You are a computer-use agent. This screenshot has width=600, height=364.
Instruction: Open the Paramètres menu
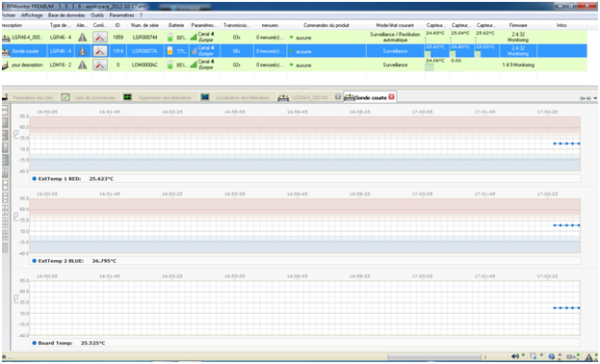(122, 15)
